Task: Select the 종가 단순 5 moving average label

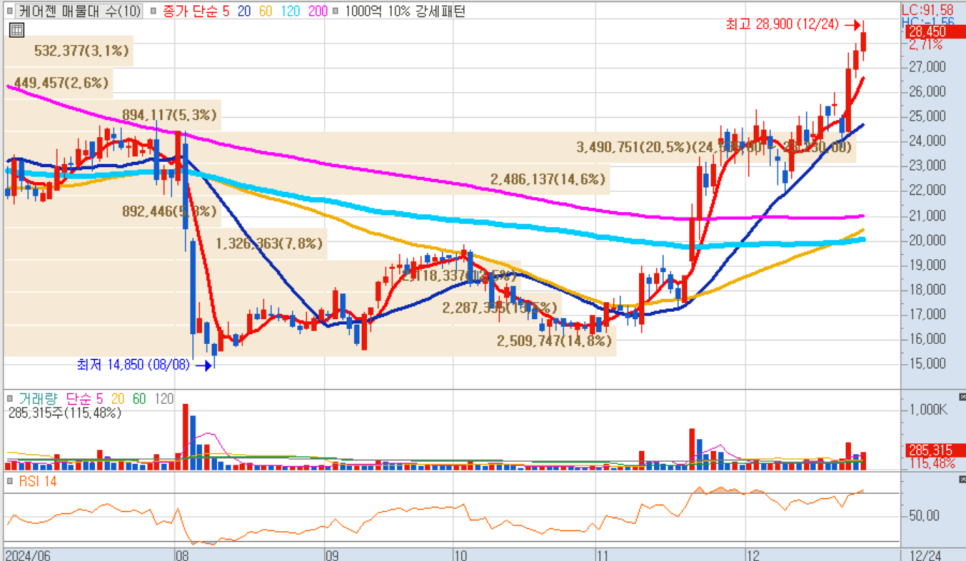Action: [x=196, y=11]
